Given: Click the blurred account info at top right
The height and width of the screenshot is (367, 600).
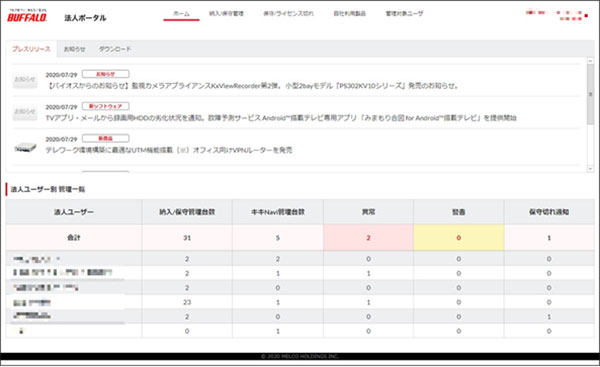Looking at the screenshot, I should 556,15.
